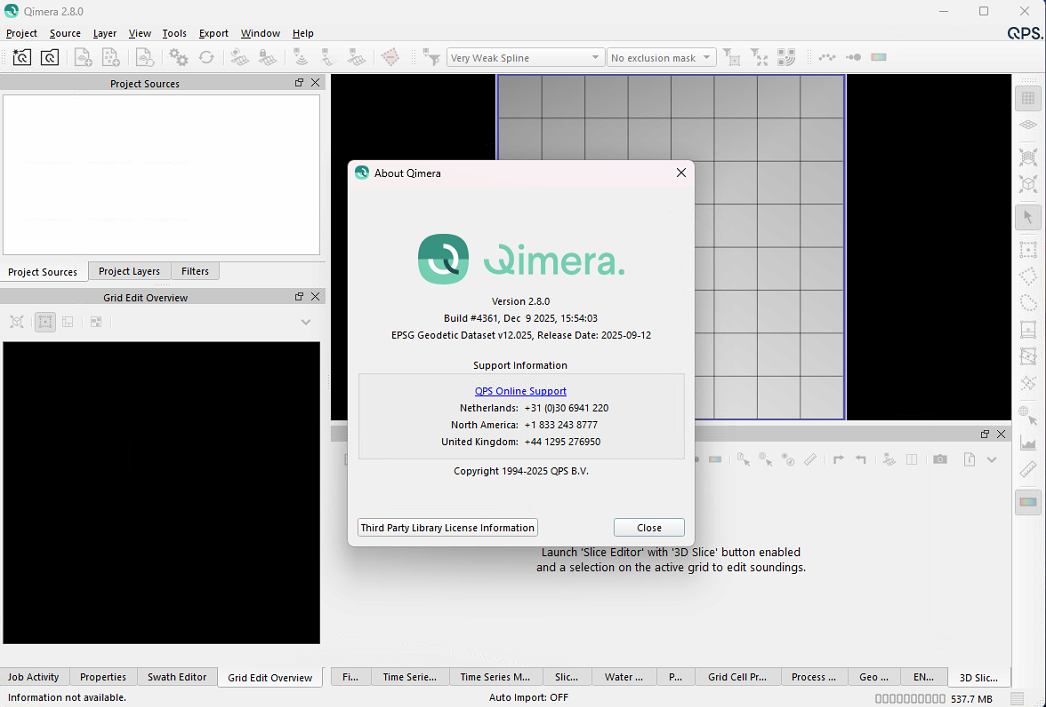Select the rectangular selection tool in sidebar
This screenshot has height=707, width=1046.
pos(1027,250)
